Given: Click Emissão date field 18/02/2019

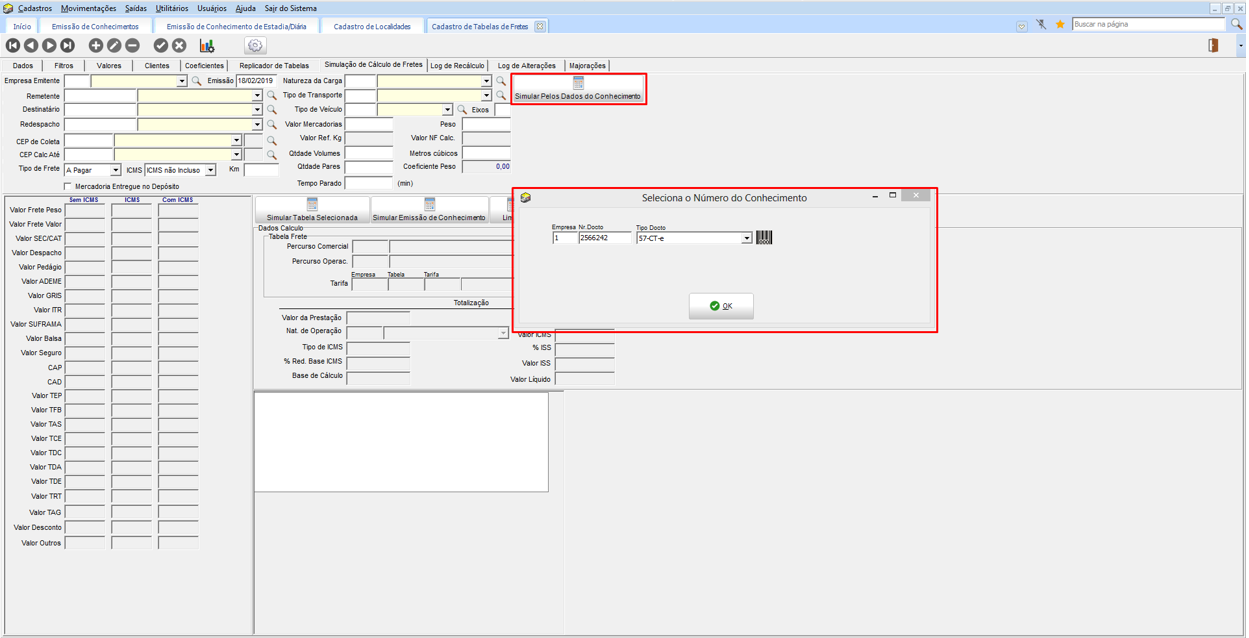Looking at the screenshot, I should [257, 81].
